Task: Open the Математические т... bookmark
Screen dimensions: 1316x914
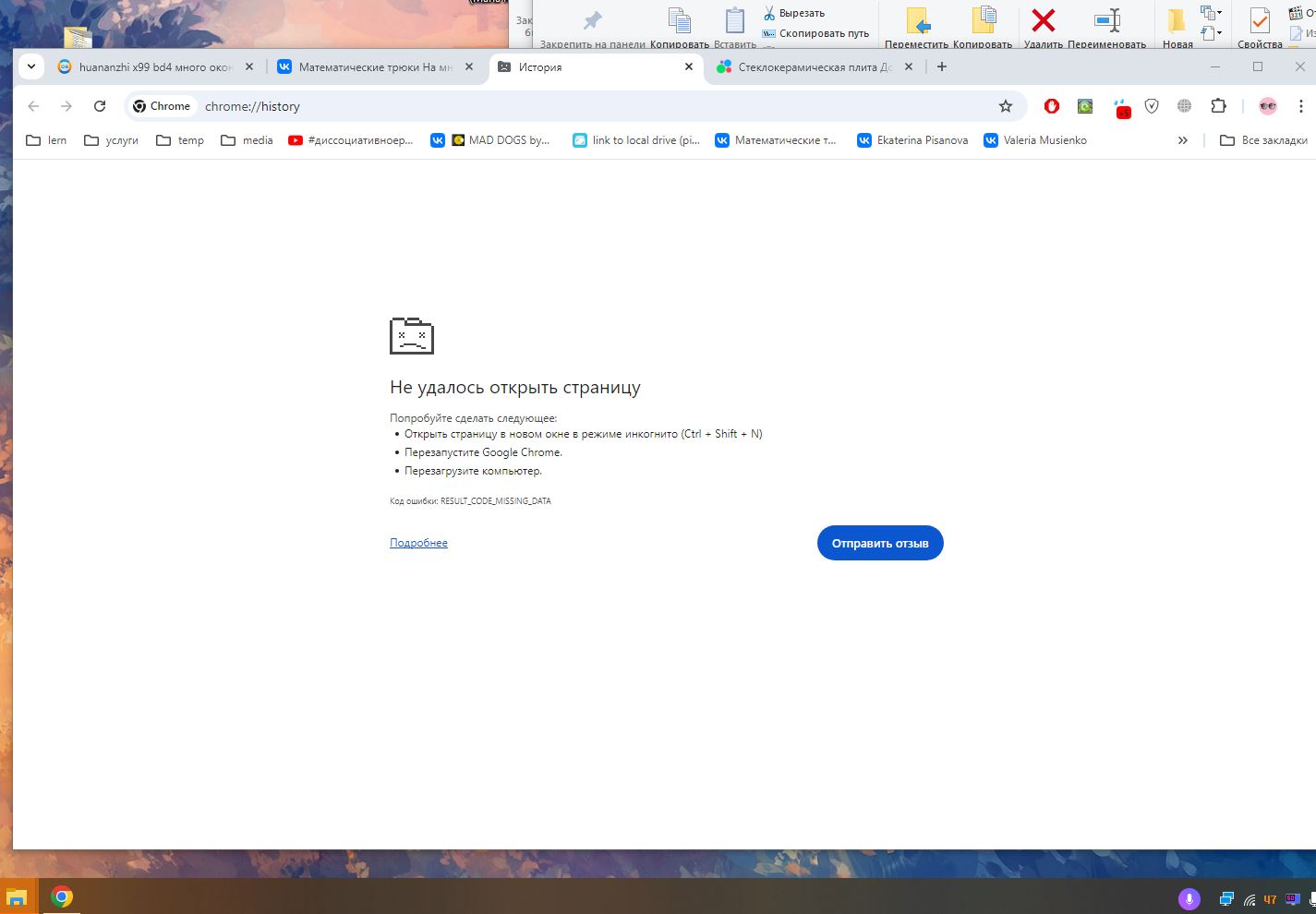Action: tap(776, 140)
